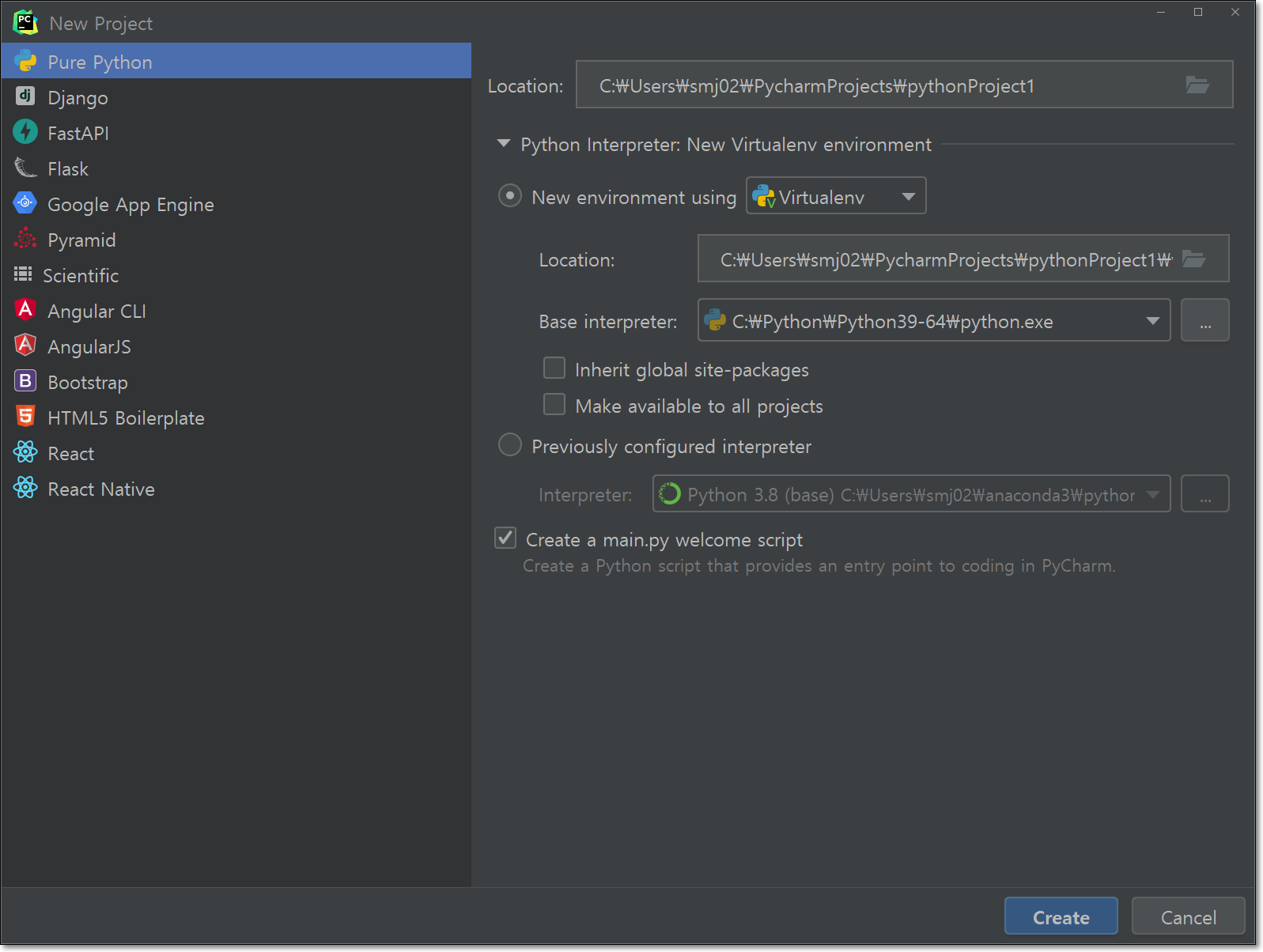This screenshot has height=952, width=1263.
Task: Browse for project location folder icon
Action: tap(1198, 85)
